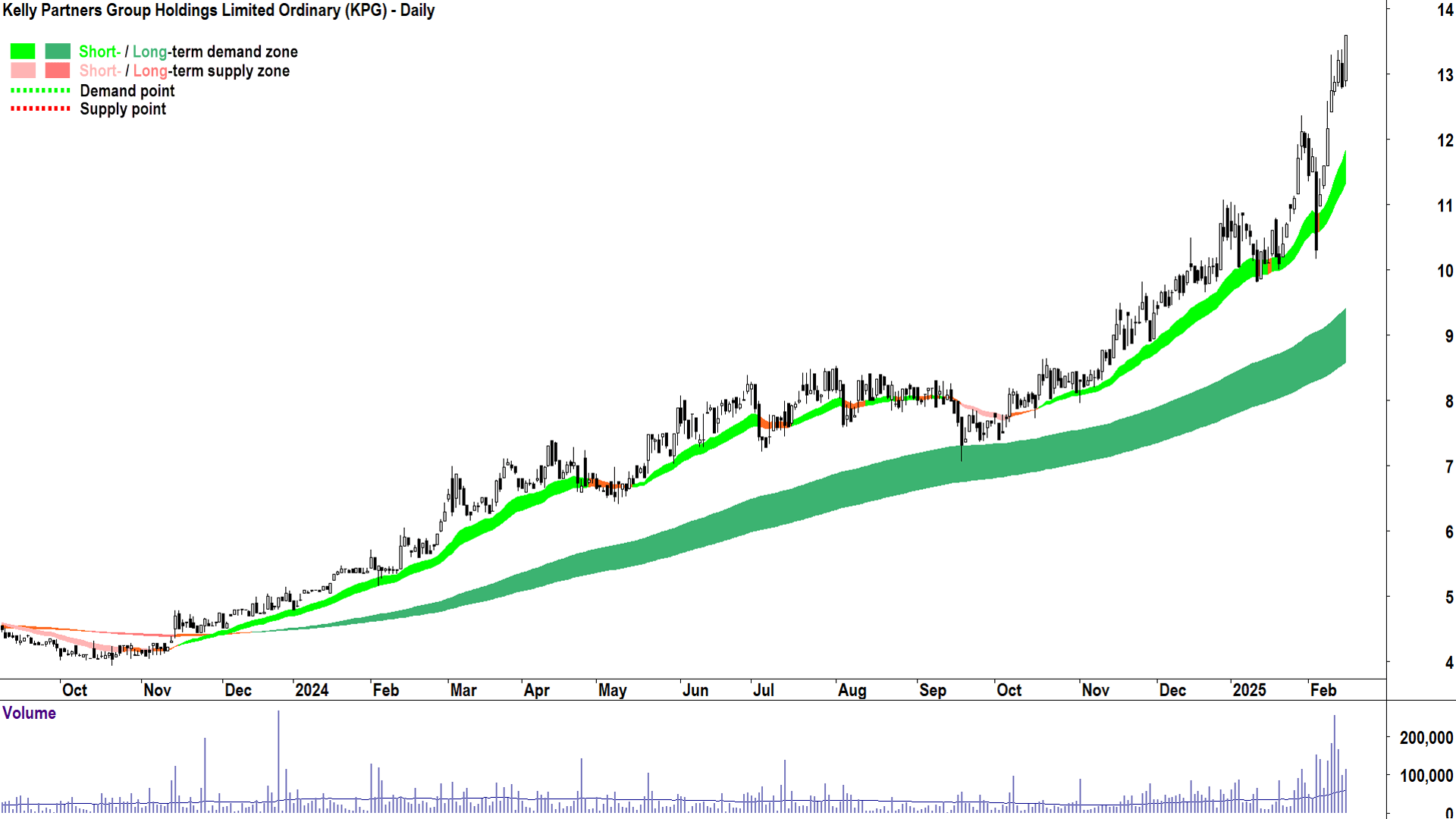
Task: Click the 2024 year label on time axis
Action: pyautogui.click(x=312, y=690)
